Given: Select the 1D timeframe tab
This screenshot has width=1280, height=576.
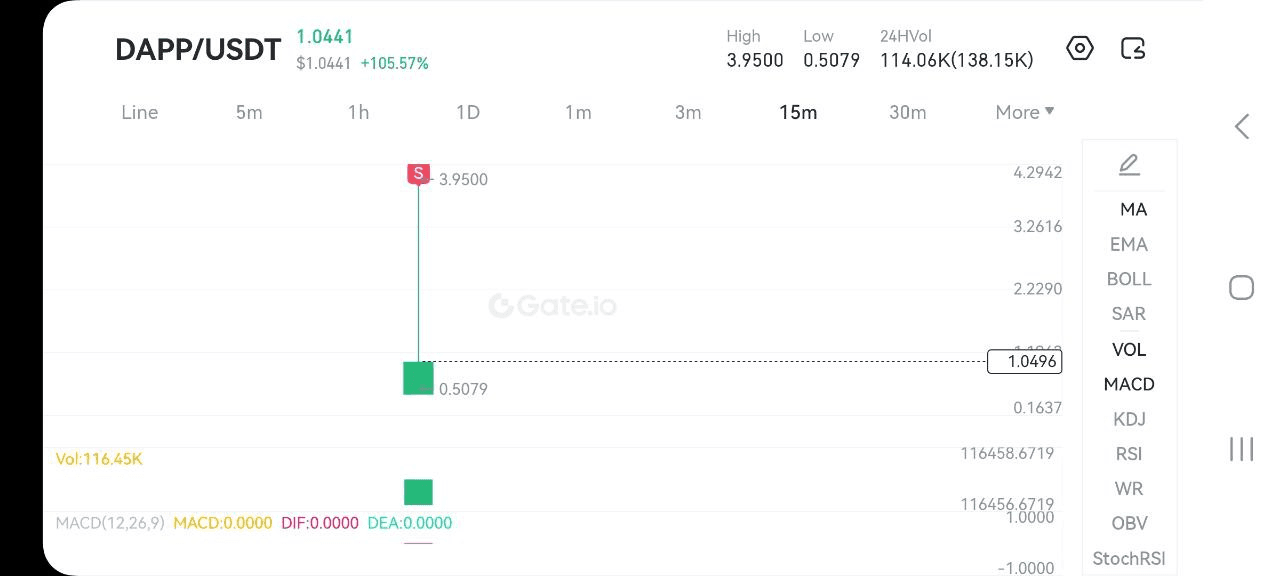Looking at the screenshot, I should 468,112.
